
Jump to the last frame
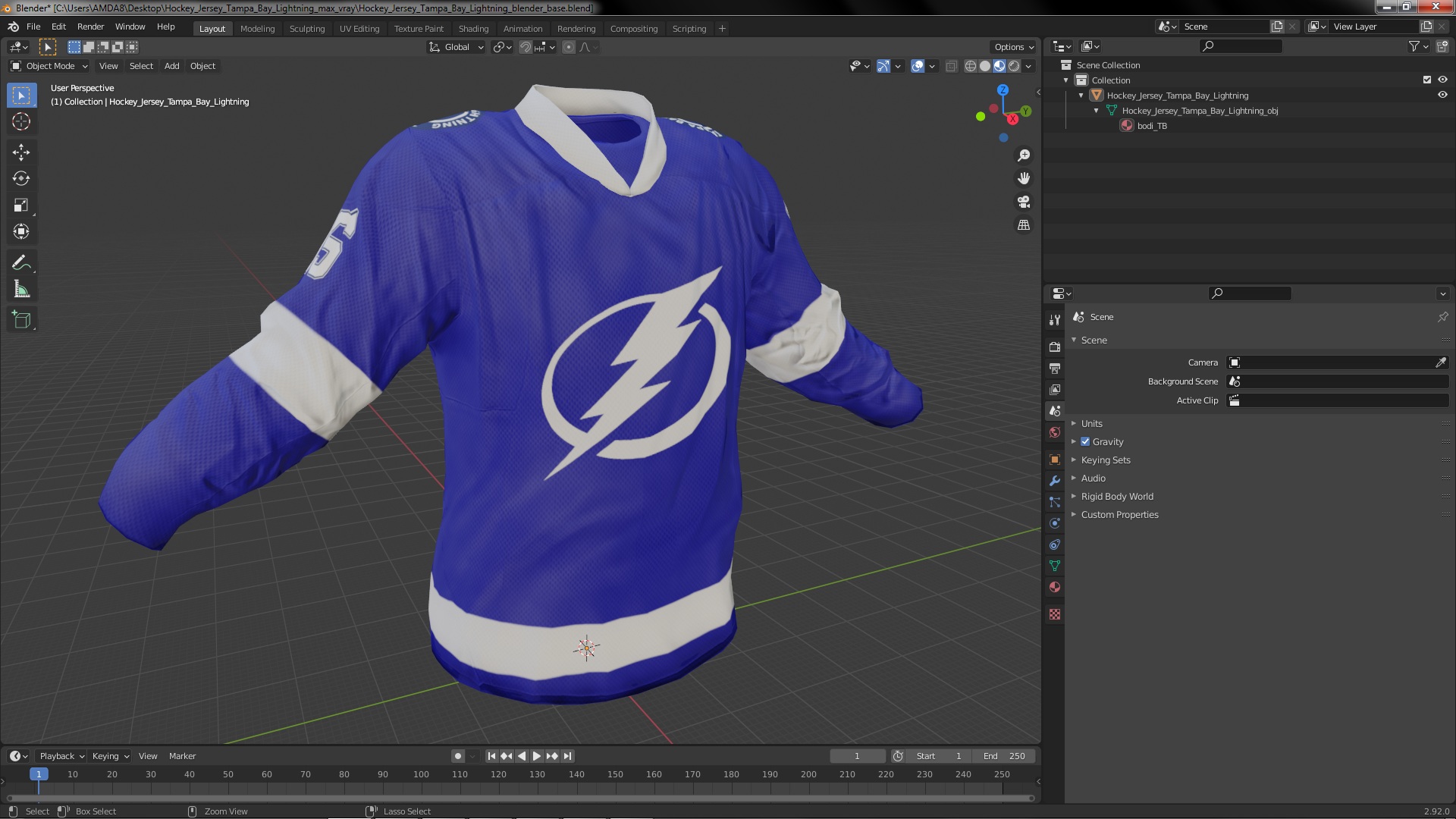point(568,756)
